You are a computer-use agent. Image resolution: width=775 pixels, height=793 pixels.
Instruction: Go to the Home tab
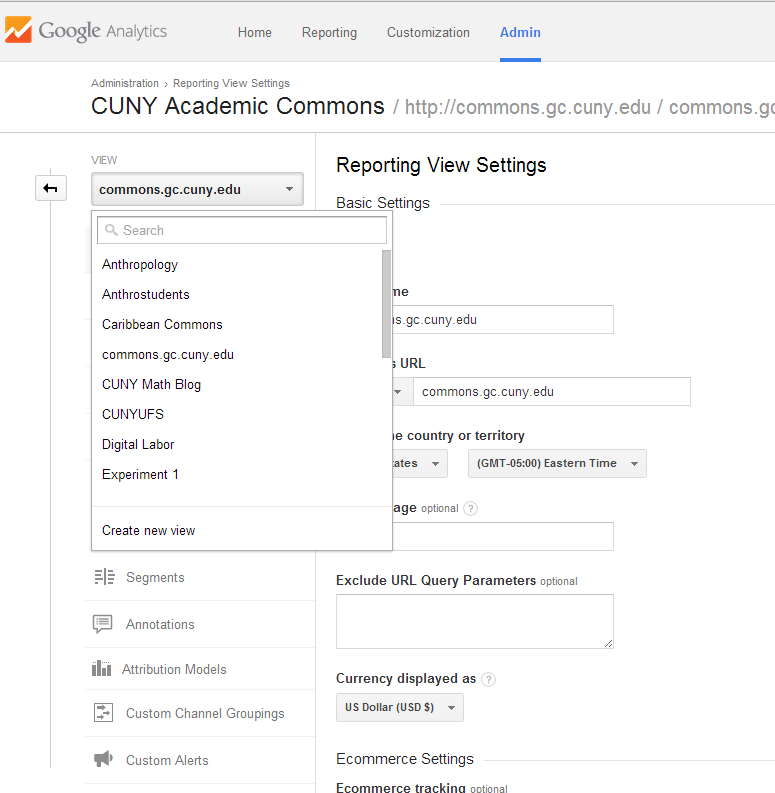point(254,32)
